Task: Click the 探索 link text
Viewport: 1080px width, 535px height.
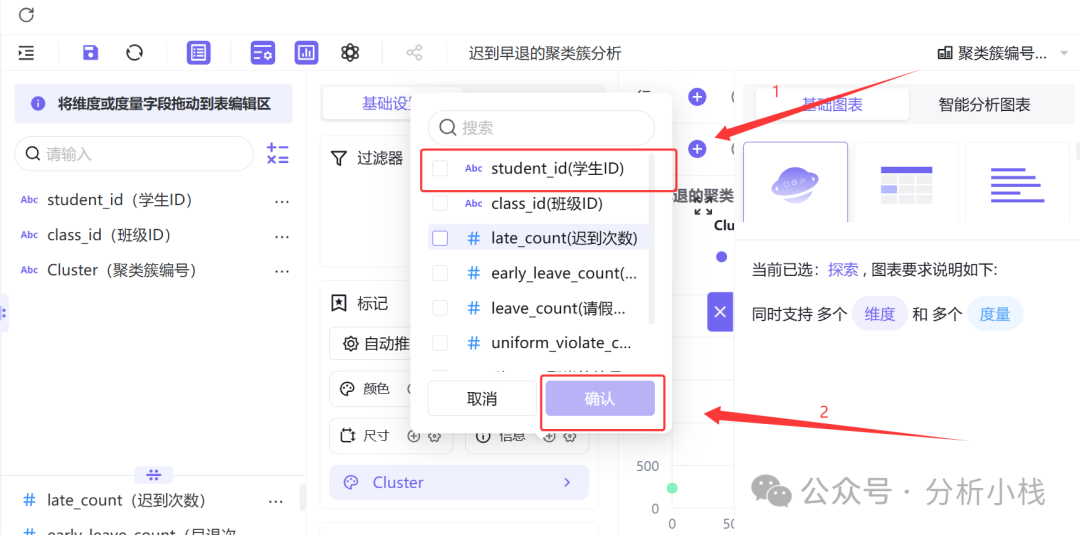Action: coord(843,269)
